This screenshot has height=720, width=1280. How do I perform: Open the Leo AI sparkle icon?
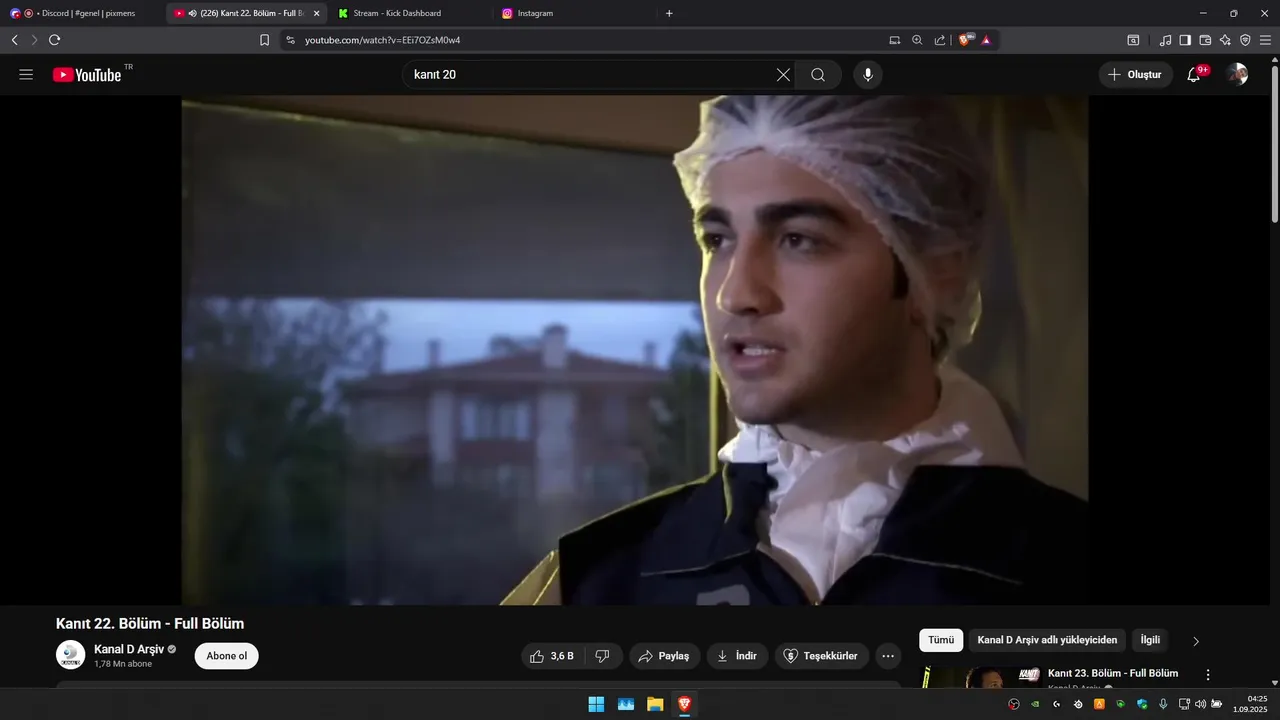click(1225, 40)
